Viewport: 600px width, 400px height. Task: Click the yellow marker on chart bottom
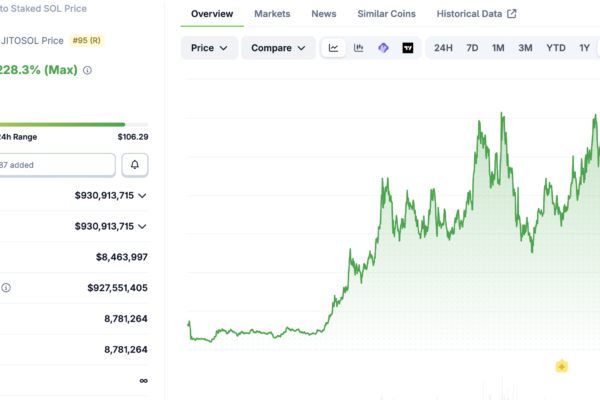pyautogui.click(x=562, y=367)
